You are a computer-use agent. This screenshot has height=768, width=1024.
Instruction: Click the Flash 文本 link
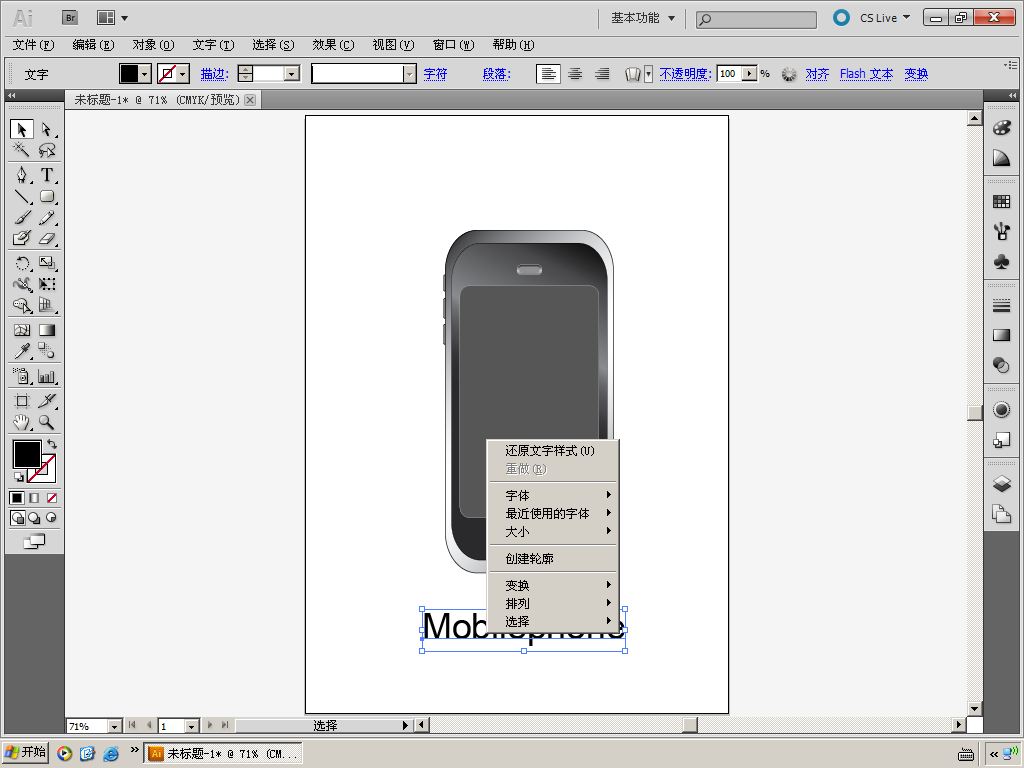coord(866,74)
